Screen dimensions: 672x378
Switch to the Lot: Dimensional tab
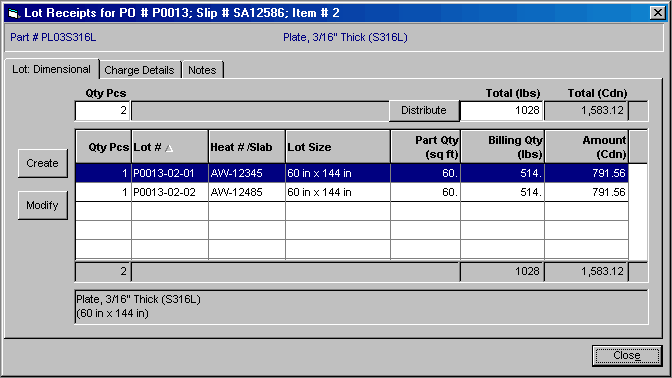coord(51,69)
